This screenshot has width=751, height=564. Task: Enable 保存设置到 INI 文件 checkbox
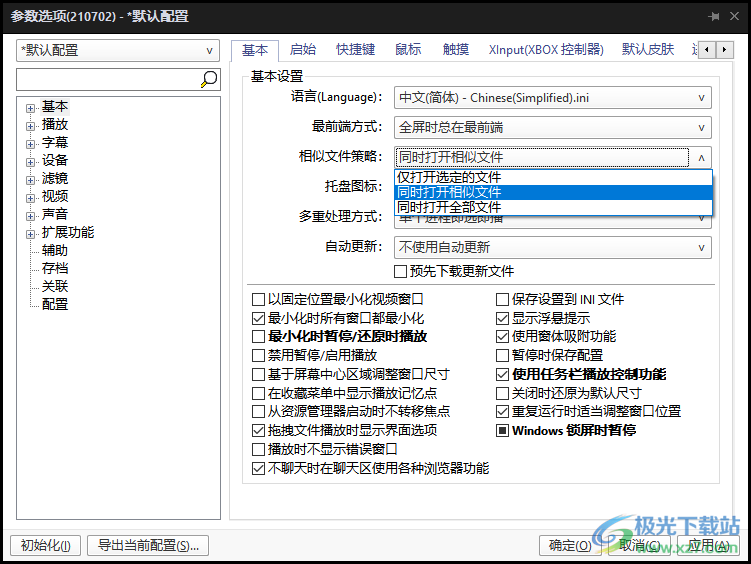pyautogui.click(x=503, y=299)
